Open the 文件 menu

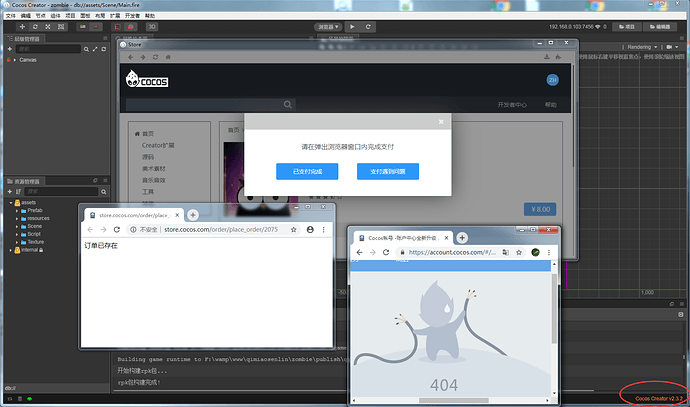pos(11,16)
